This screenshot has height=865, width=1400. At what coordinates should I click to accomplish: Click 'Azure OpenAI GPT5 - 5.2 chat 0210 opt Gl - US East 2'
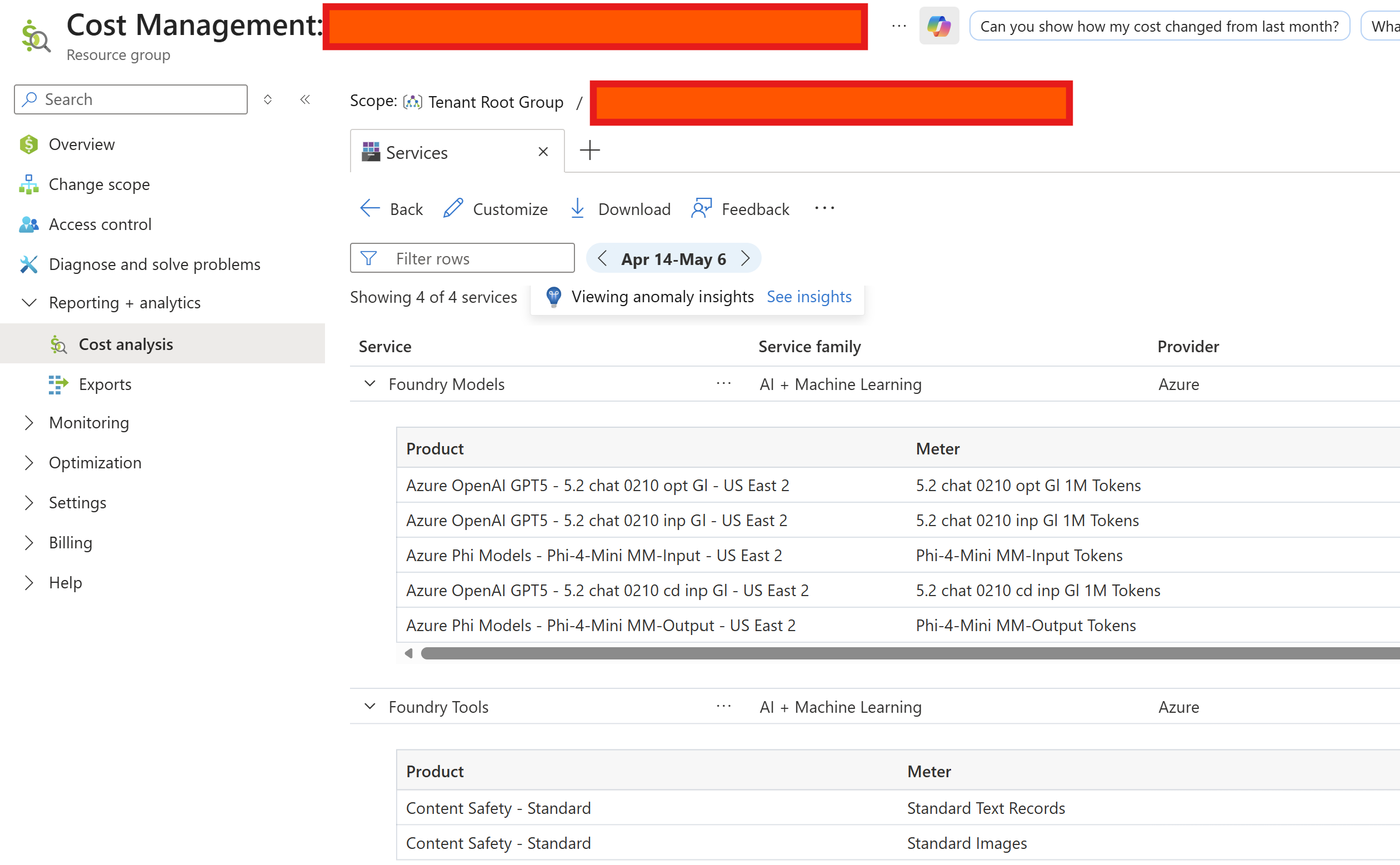point(598,486)
